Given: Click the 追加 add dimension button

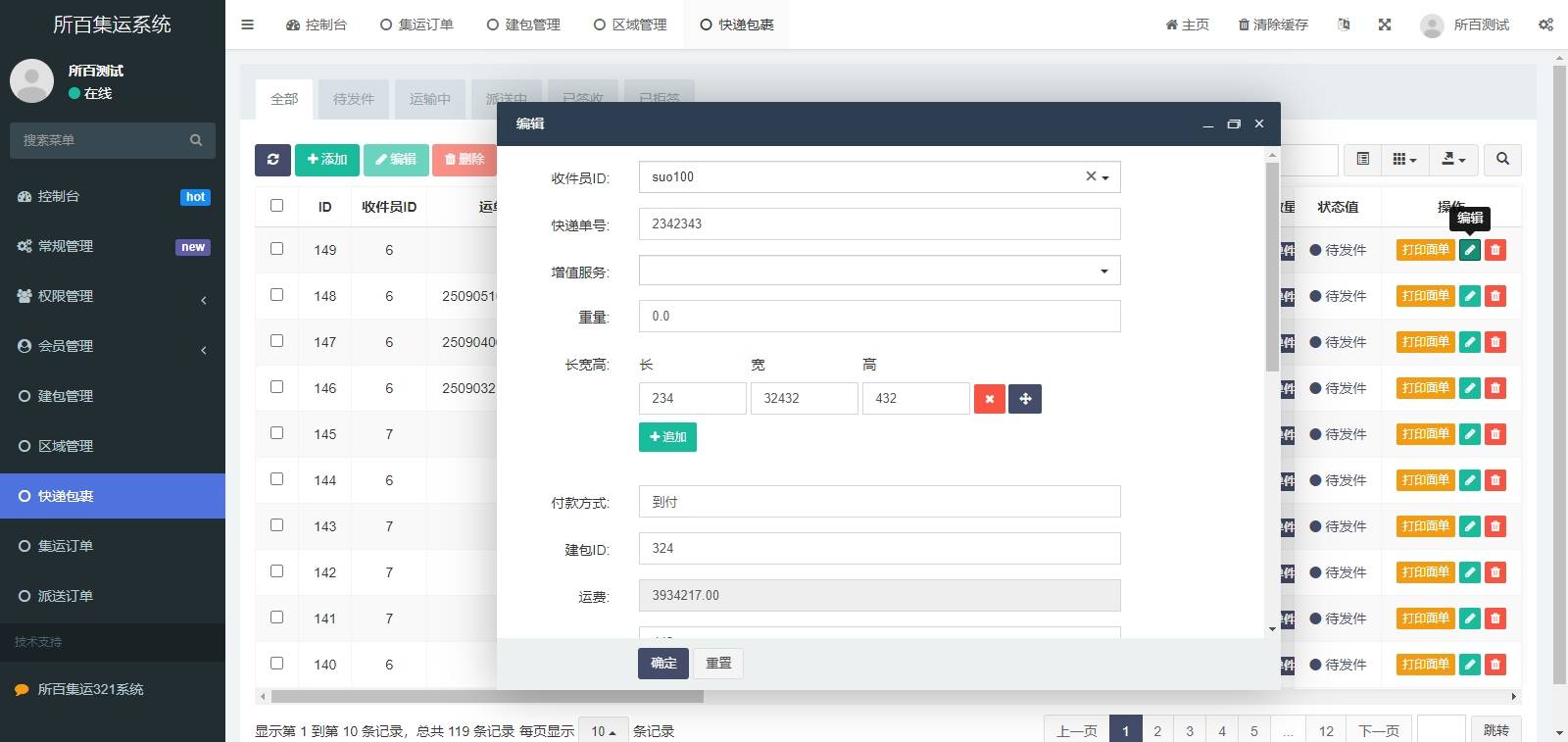Looking at the screenshot, I should [667, 437].
